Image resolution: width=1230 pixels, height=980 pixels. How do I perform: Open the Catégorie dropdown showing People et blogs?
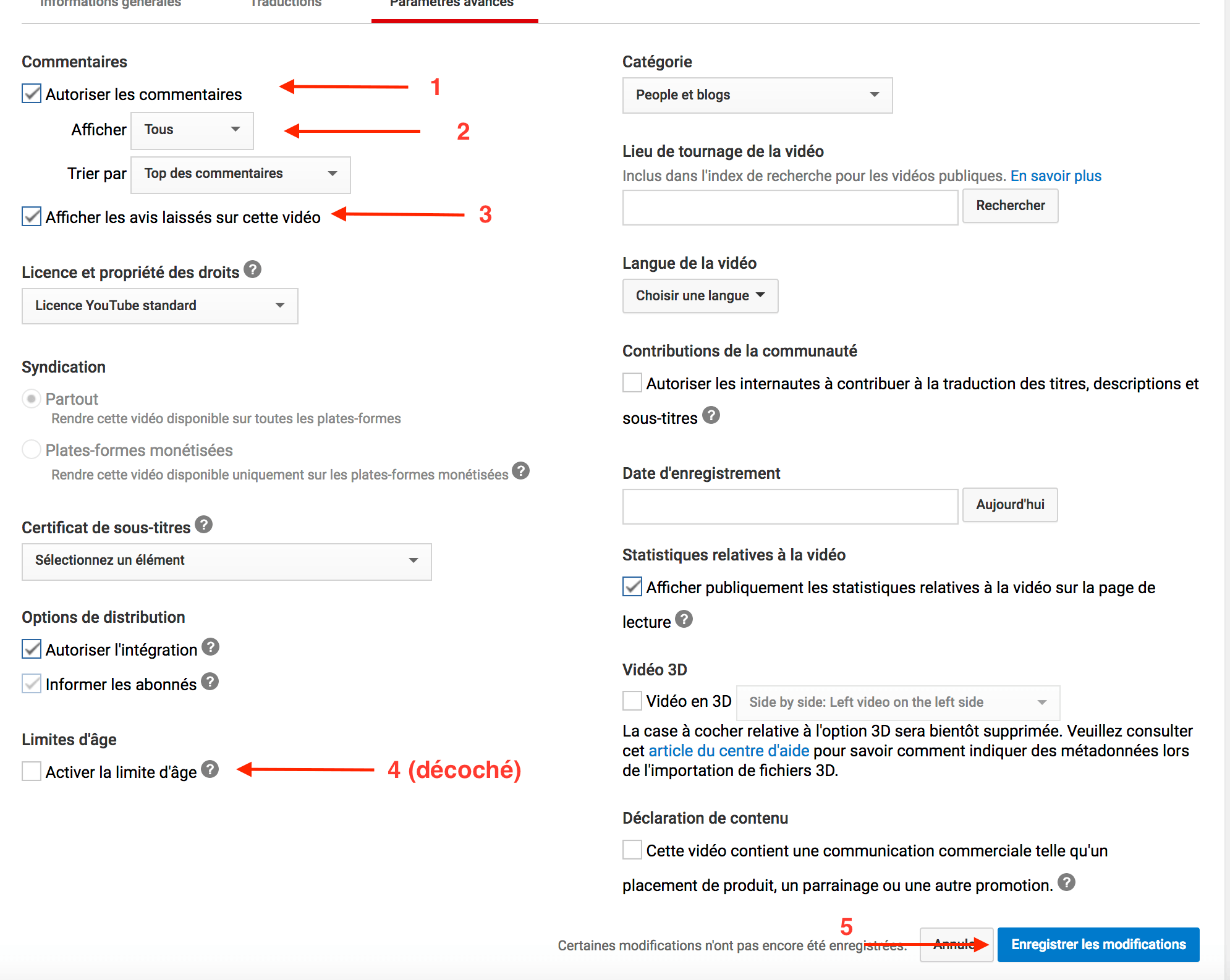(757, 95)
